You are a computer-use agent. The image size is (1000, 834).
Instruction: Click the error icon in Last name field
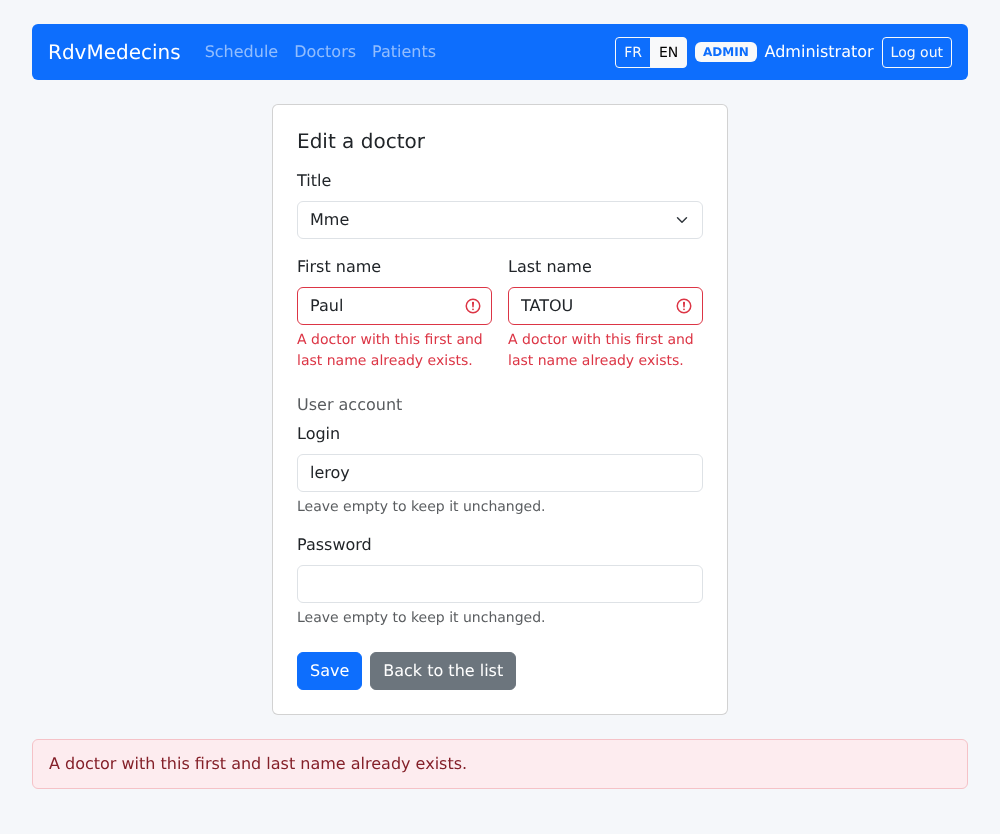[x=684, y=306]
